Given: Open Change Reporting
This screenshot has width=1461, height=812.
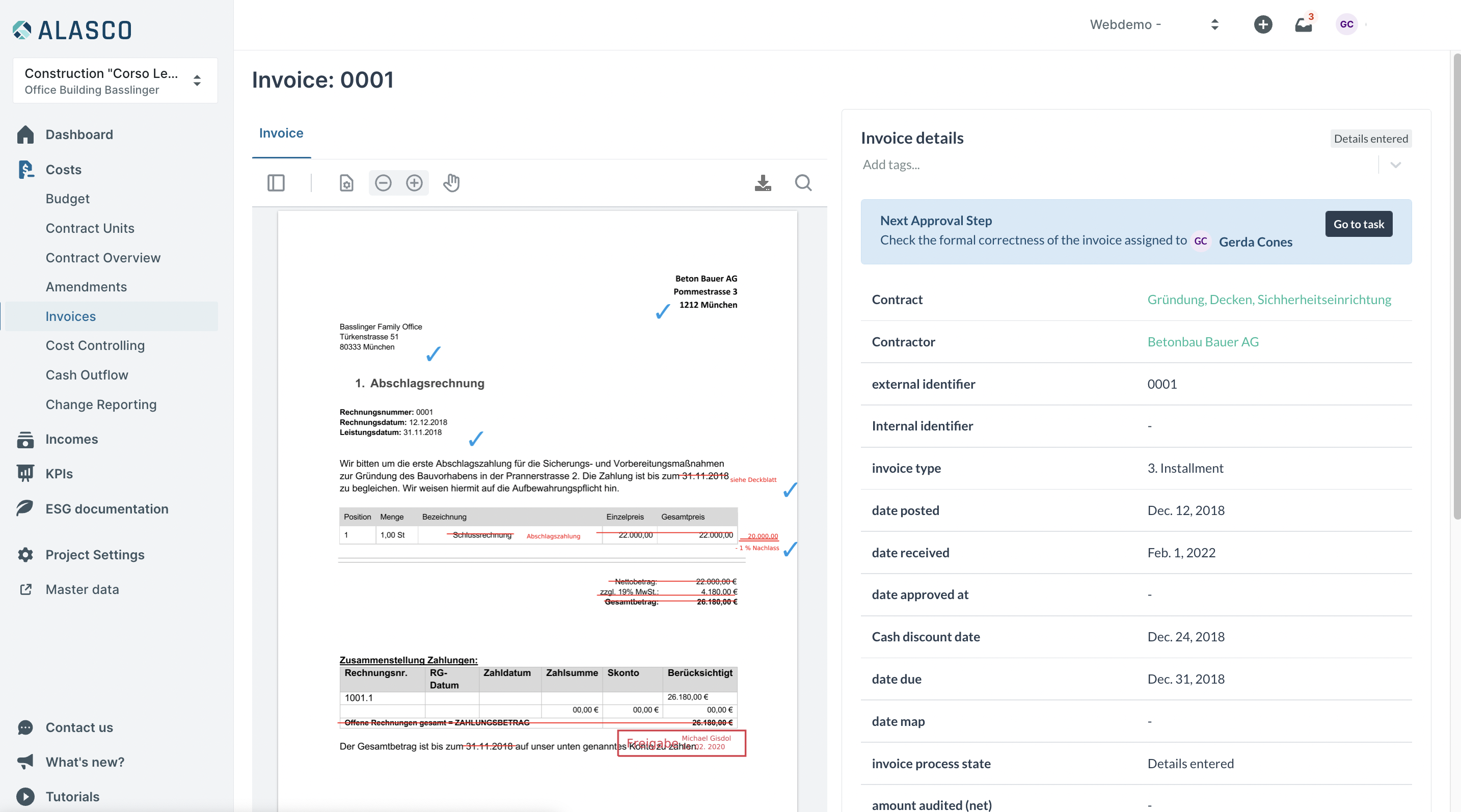Looking at the screenshot, I should click(101, 404).
